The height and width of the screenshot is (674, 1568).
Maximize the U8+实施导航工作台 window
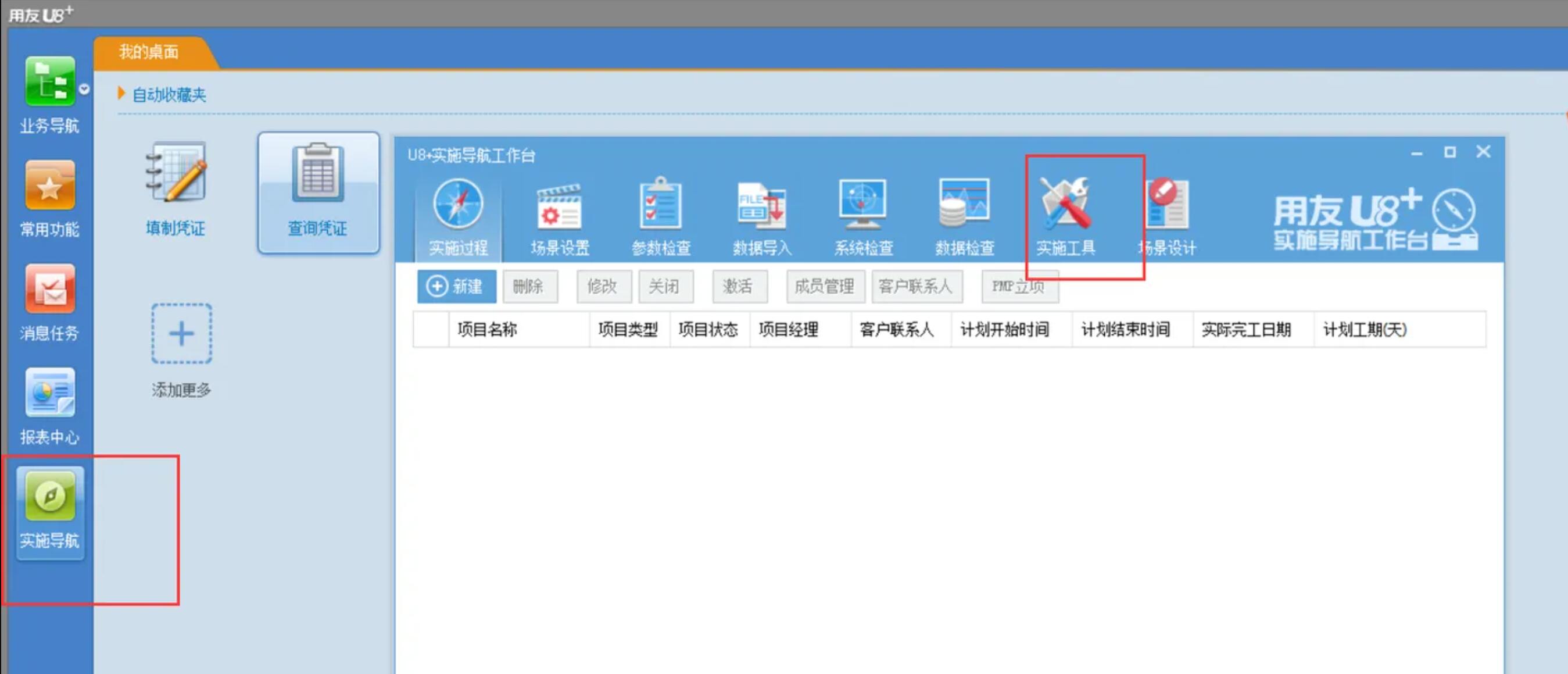click(1450, 152)
